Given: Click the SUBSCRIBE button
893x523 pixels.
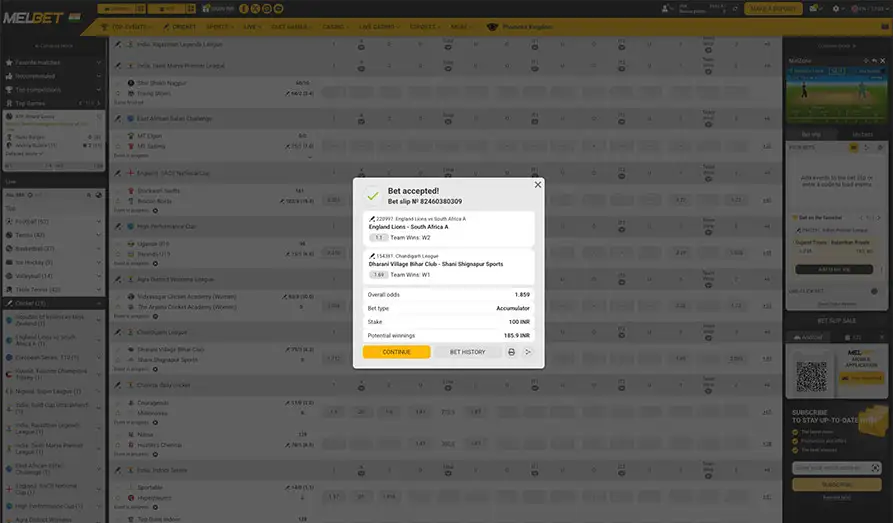Looking at the screenshot, I should [x=837, y=484].
